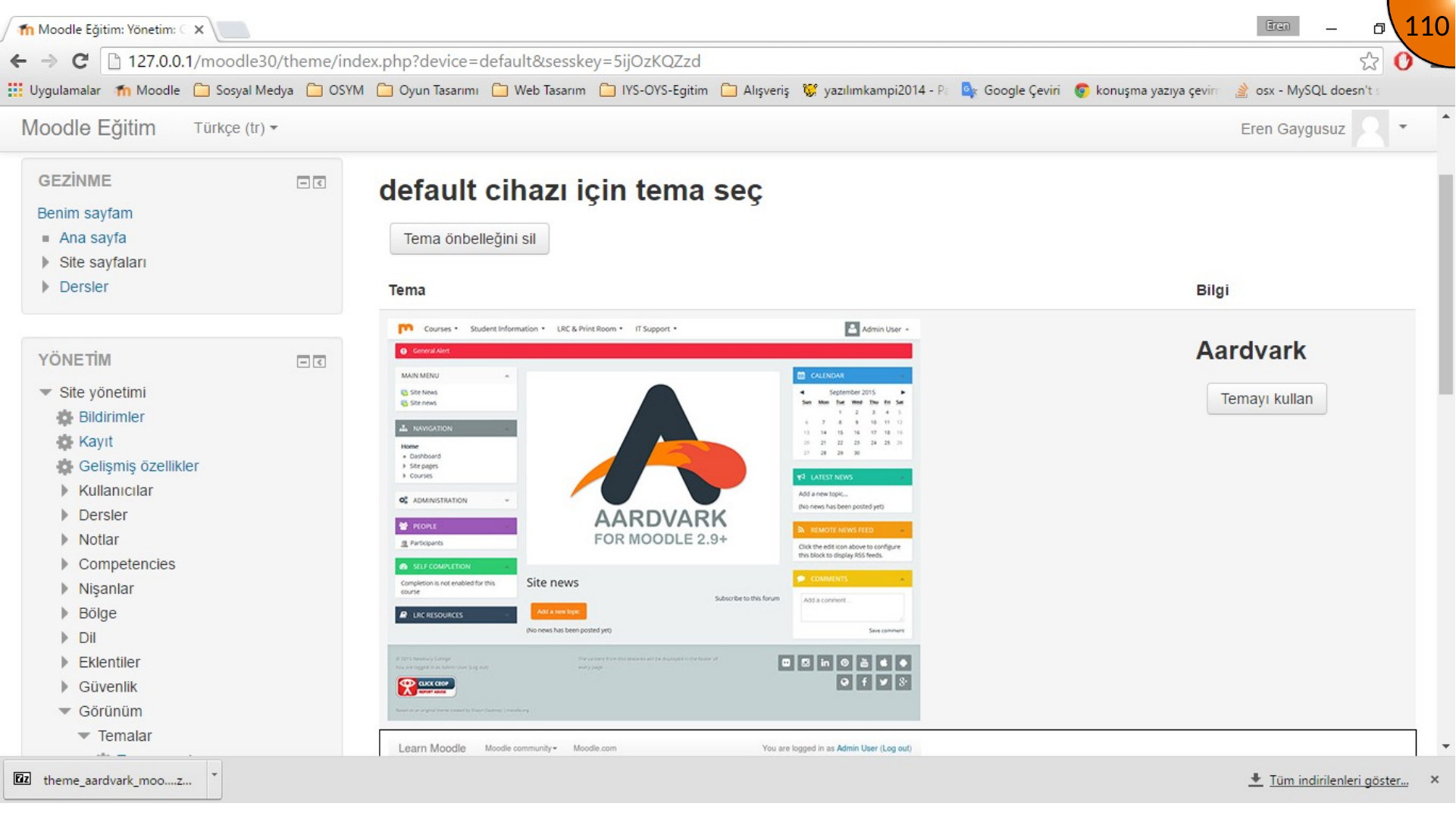Open a new browser tab

point(233,30)
